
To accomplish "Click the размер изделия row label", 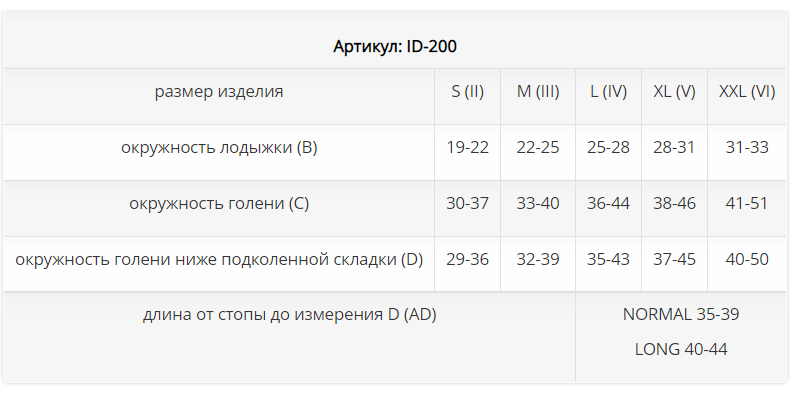I will pyautogui.click(x=219, y=92).
